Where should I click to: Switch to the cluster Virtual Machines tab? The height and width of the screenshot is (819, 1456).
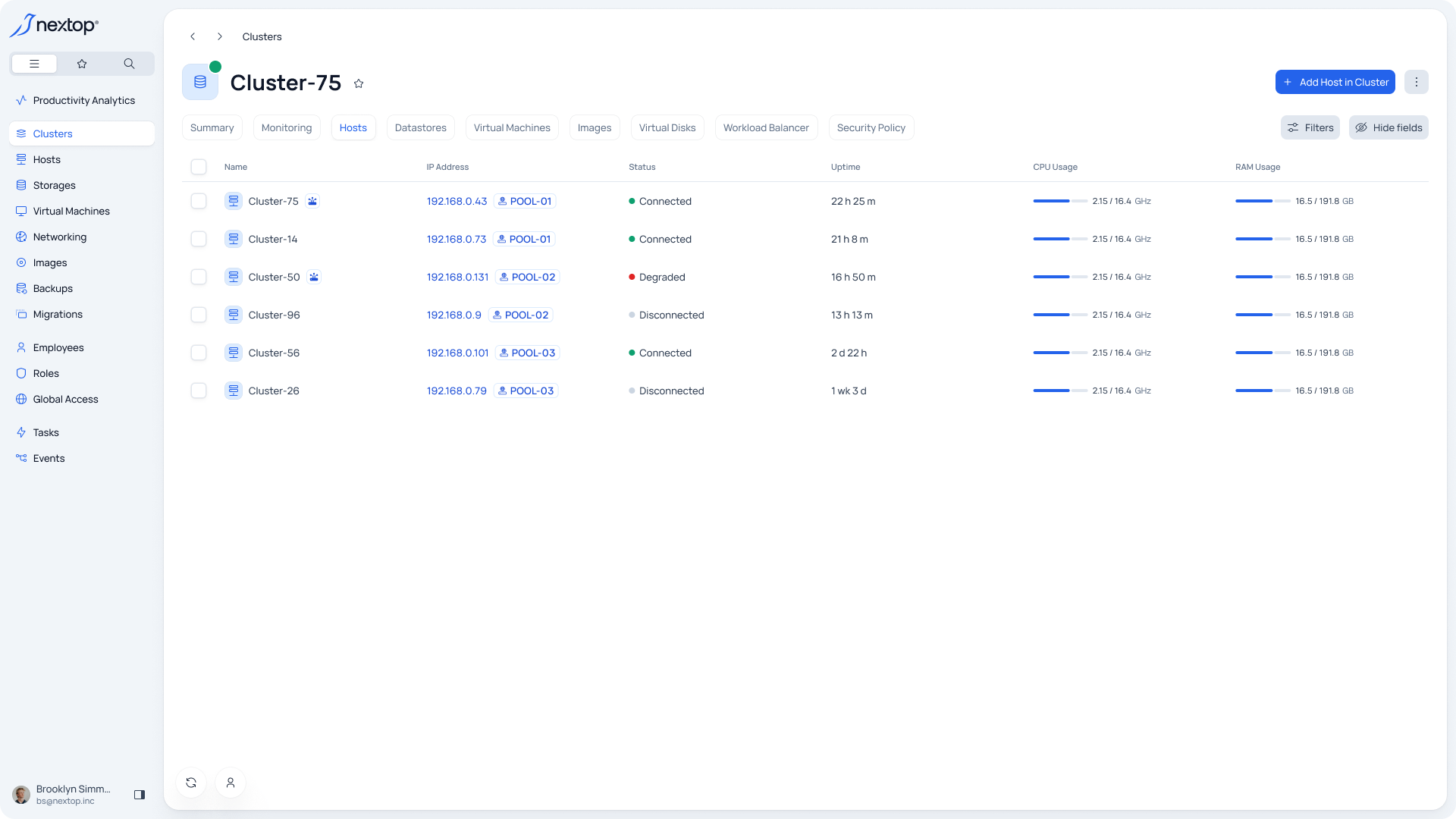(x=512, y=127)
